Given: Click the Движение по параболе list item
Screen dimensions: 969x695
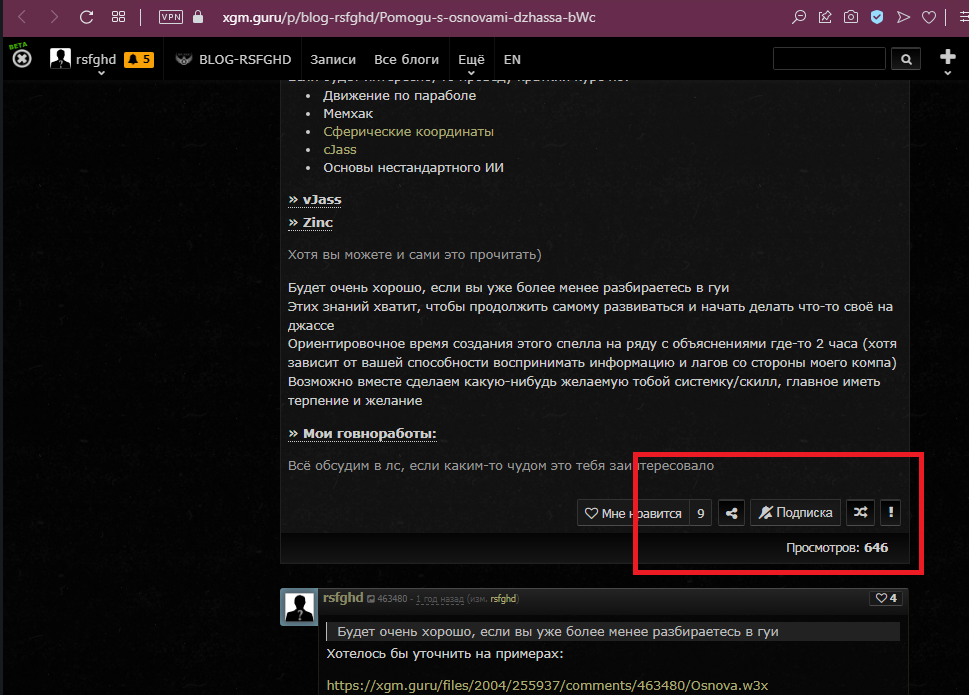Looking at the screenshot, I should [x=399, y=96].
